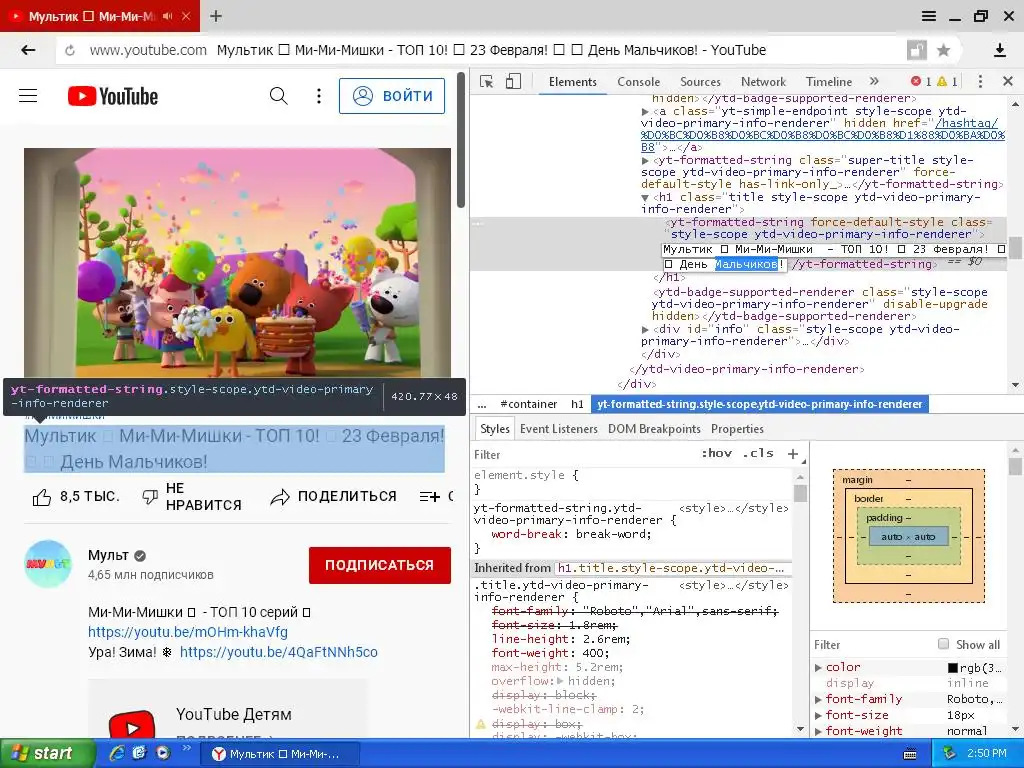Open link youtu.be/mOHm-khaVfg
The height and width of the screenshot is (768, 1024).
(188, 632)
